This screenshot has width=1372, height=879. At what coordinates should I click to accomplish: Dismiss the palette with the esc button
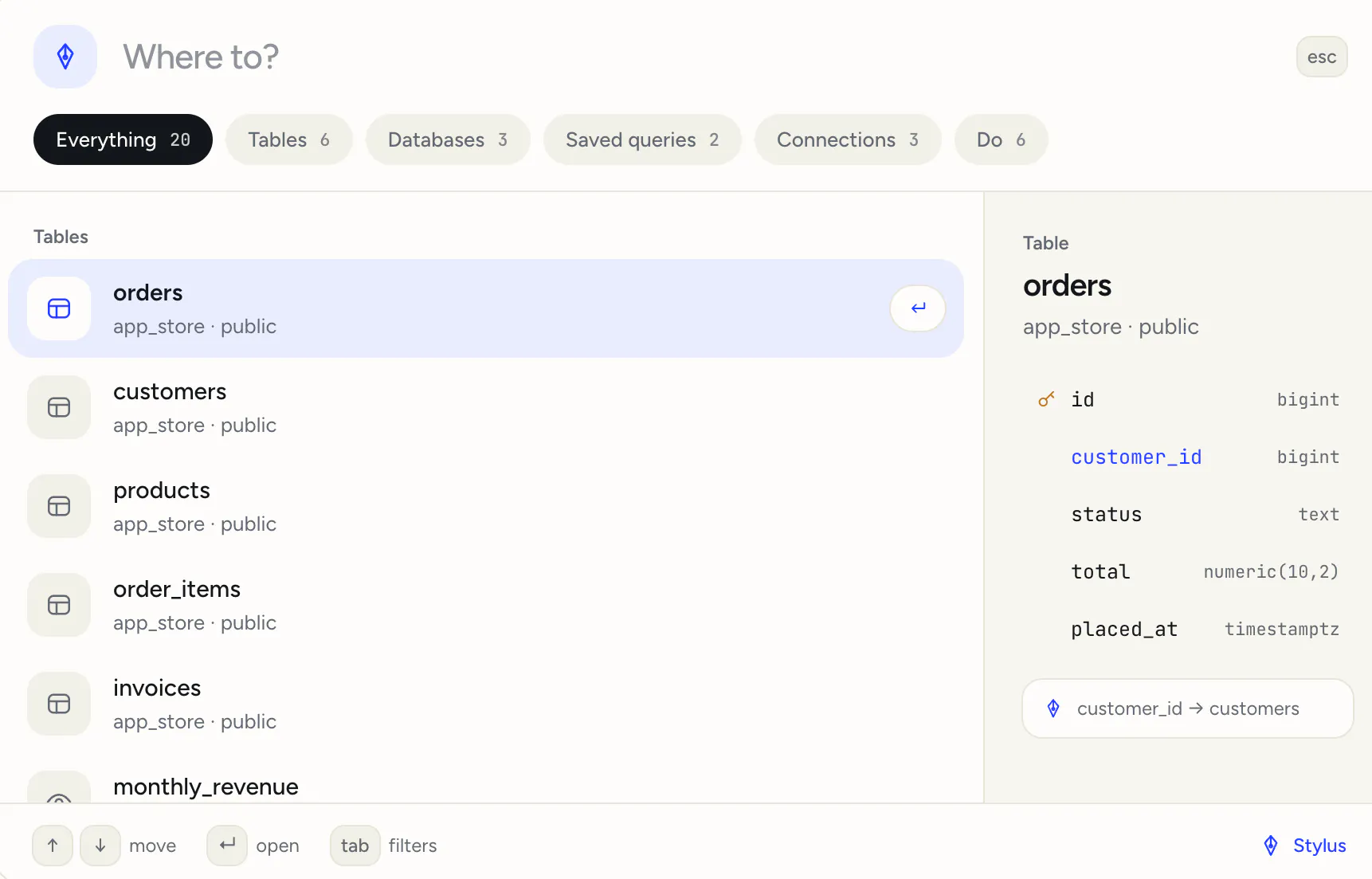[1322, 57]
